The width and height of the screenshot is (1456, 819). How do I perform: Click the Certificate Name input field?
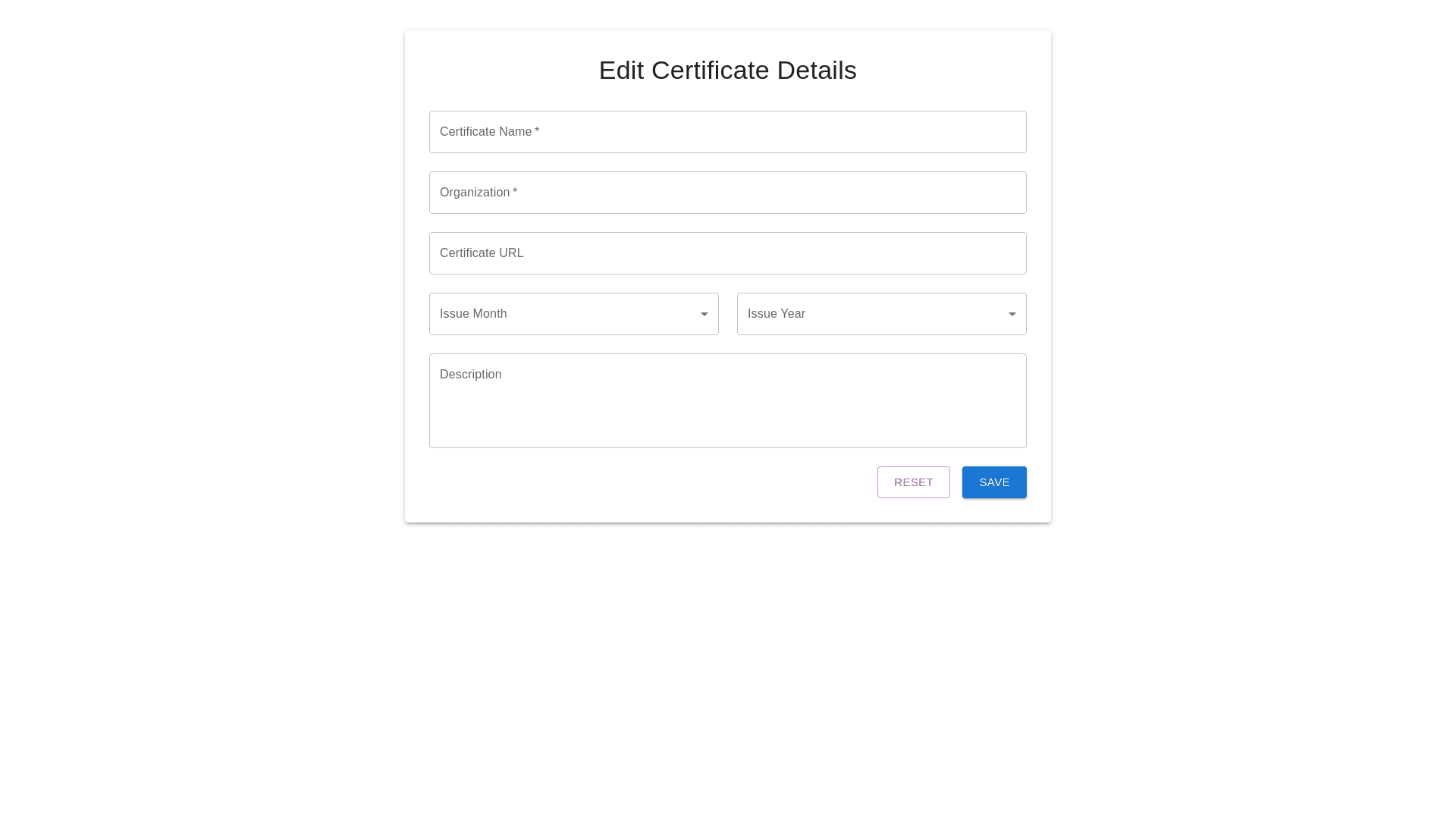point(758,132)
